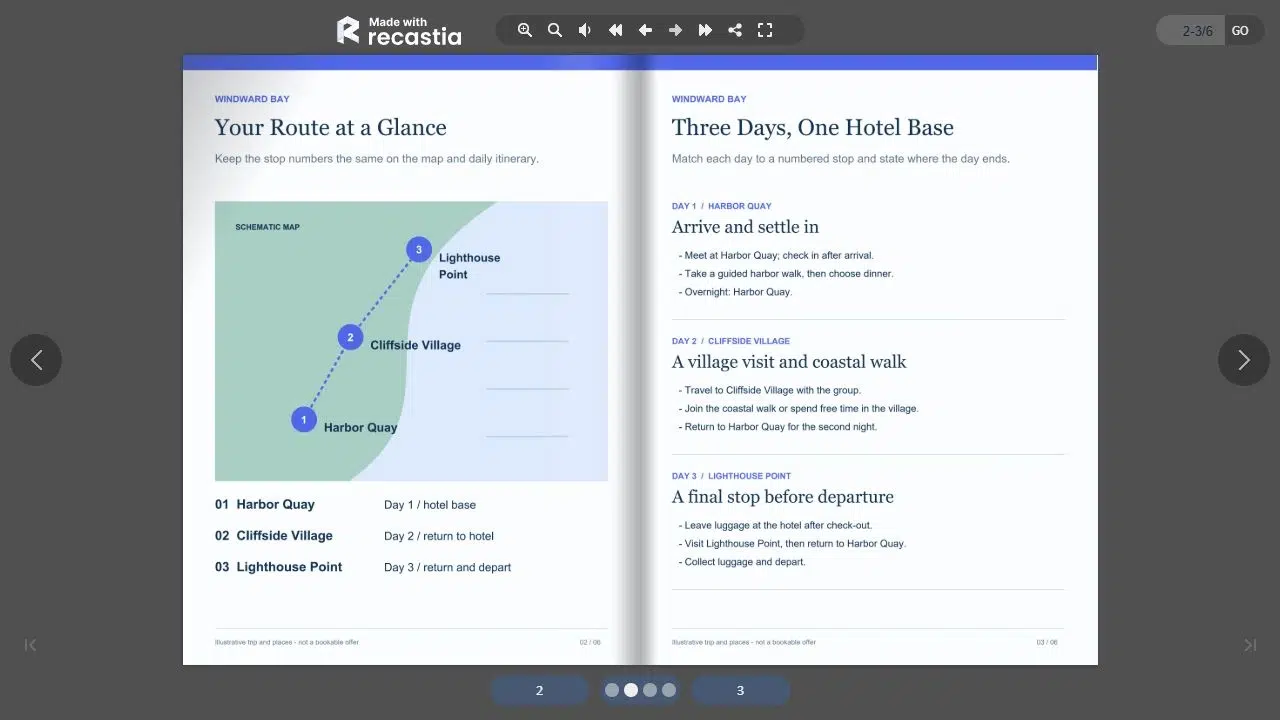Screen dimensions: 1280x720
Task: Click the "Your Route at a Glance" heading
Action: point(330,128)
